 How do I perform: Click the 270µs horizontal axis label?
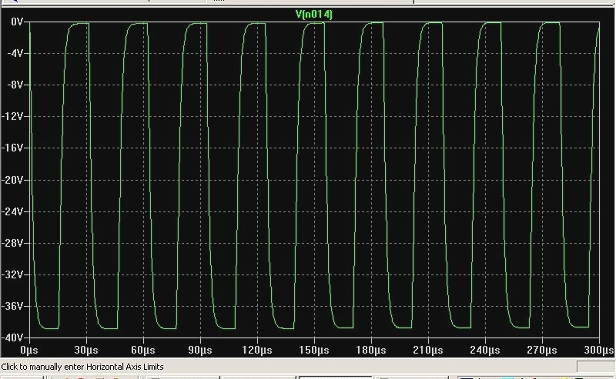click(542, 350)
